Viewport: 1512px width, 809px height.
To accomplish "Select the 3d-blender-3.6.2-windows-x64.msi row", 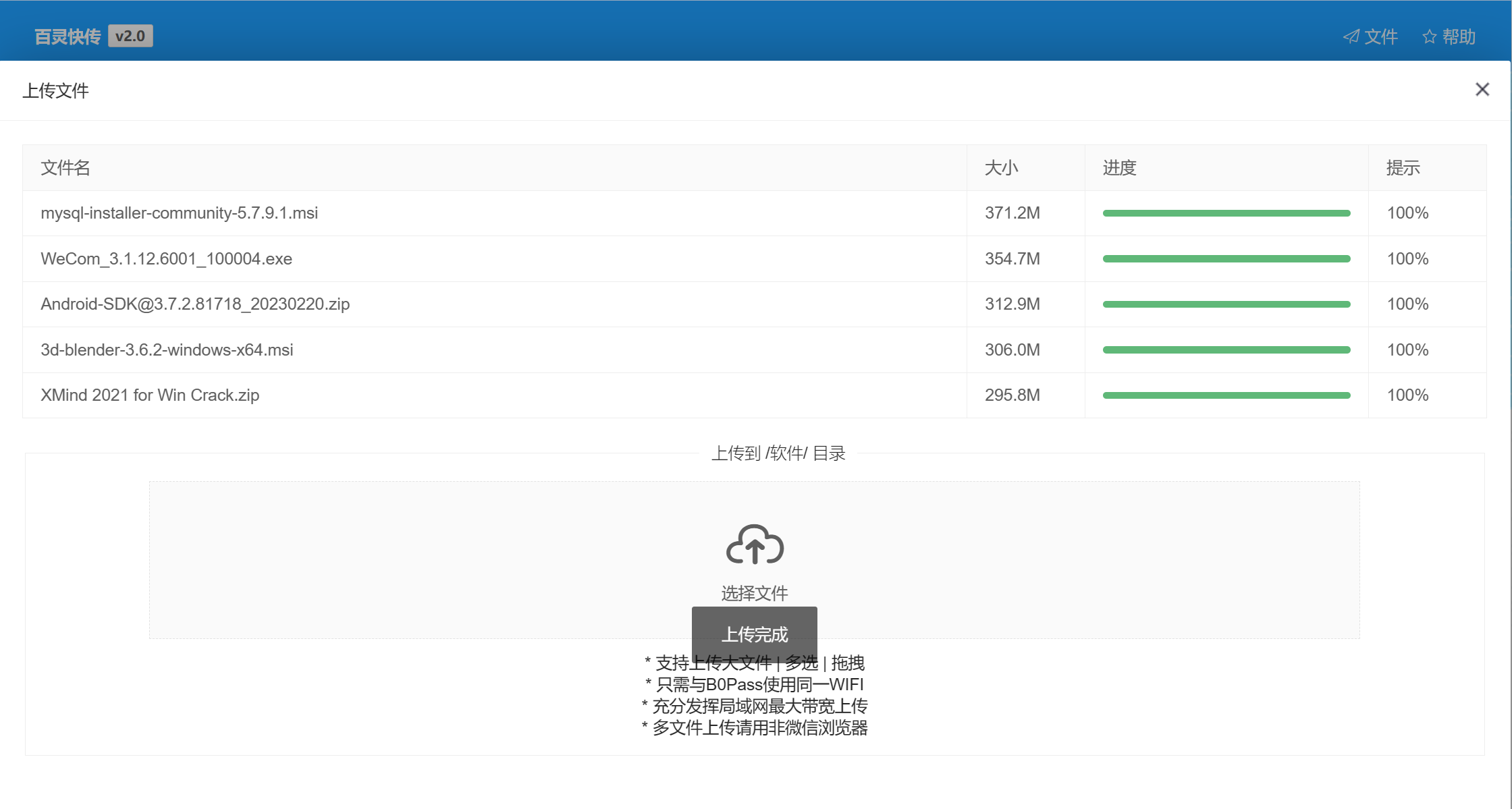I will 167,350.
